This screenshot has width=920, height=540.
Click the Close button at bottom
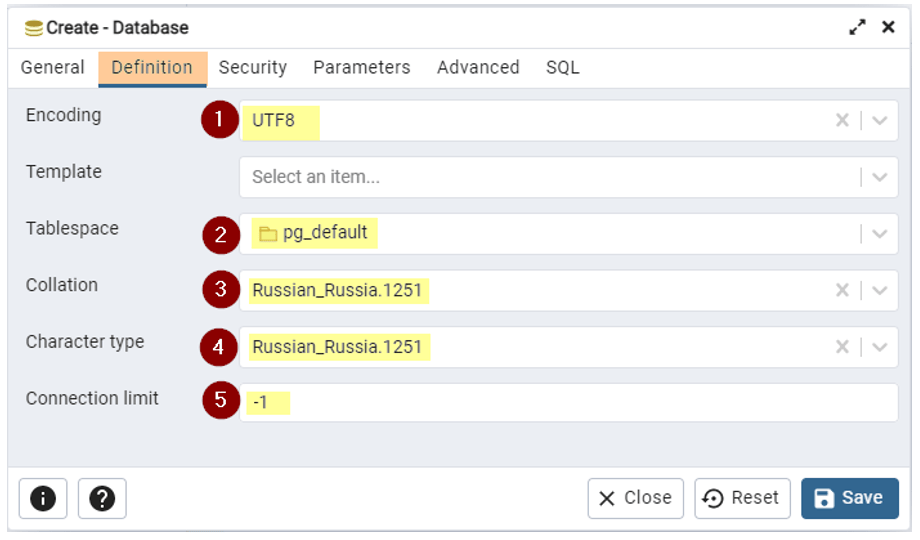tap(635, 498)
